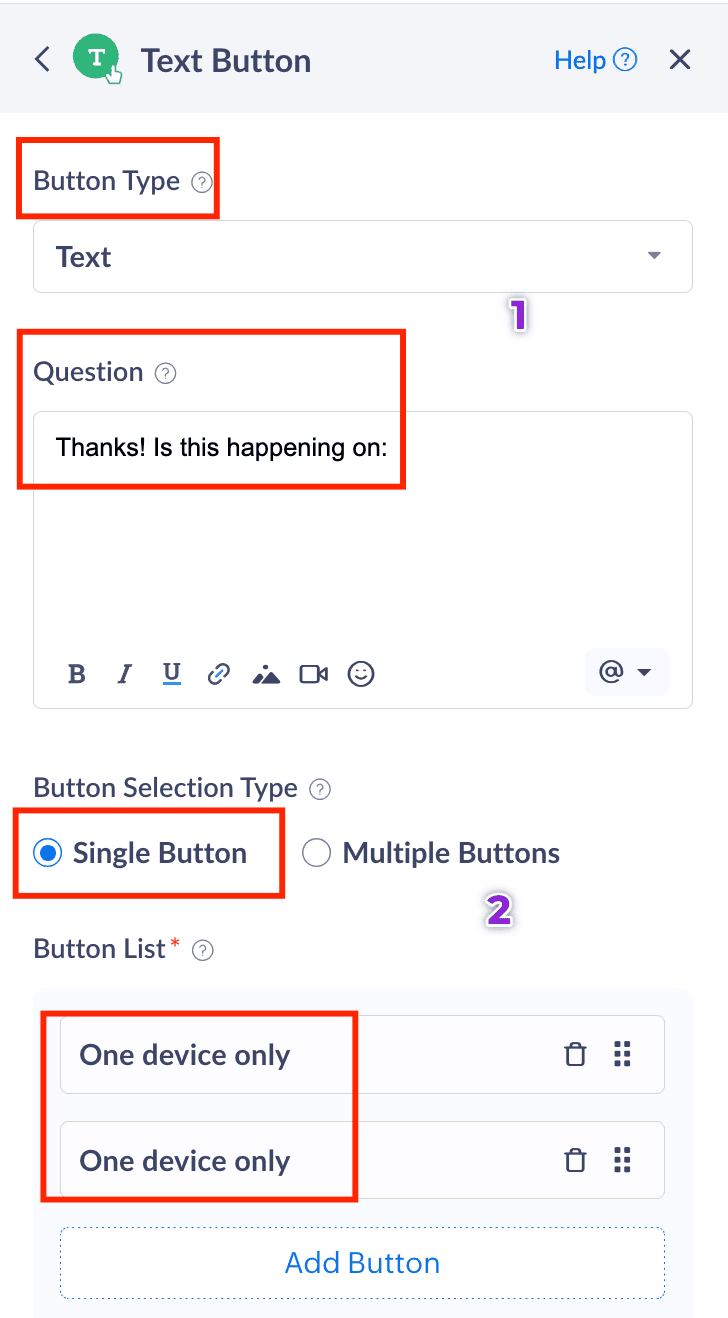Image resolution: width=728 pixels, height=1318 pixels.
Task: Open the Help link
Action: coord(595,60)
